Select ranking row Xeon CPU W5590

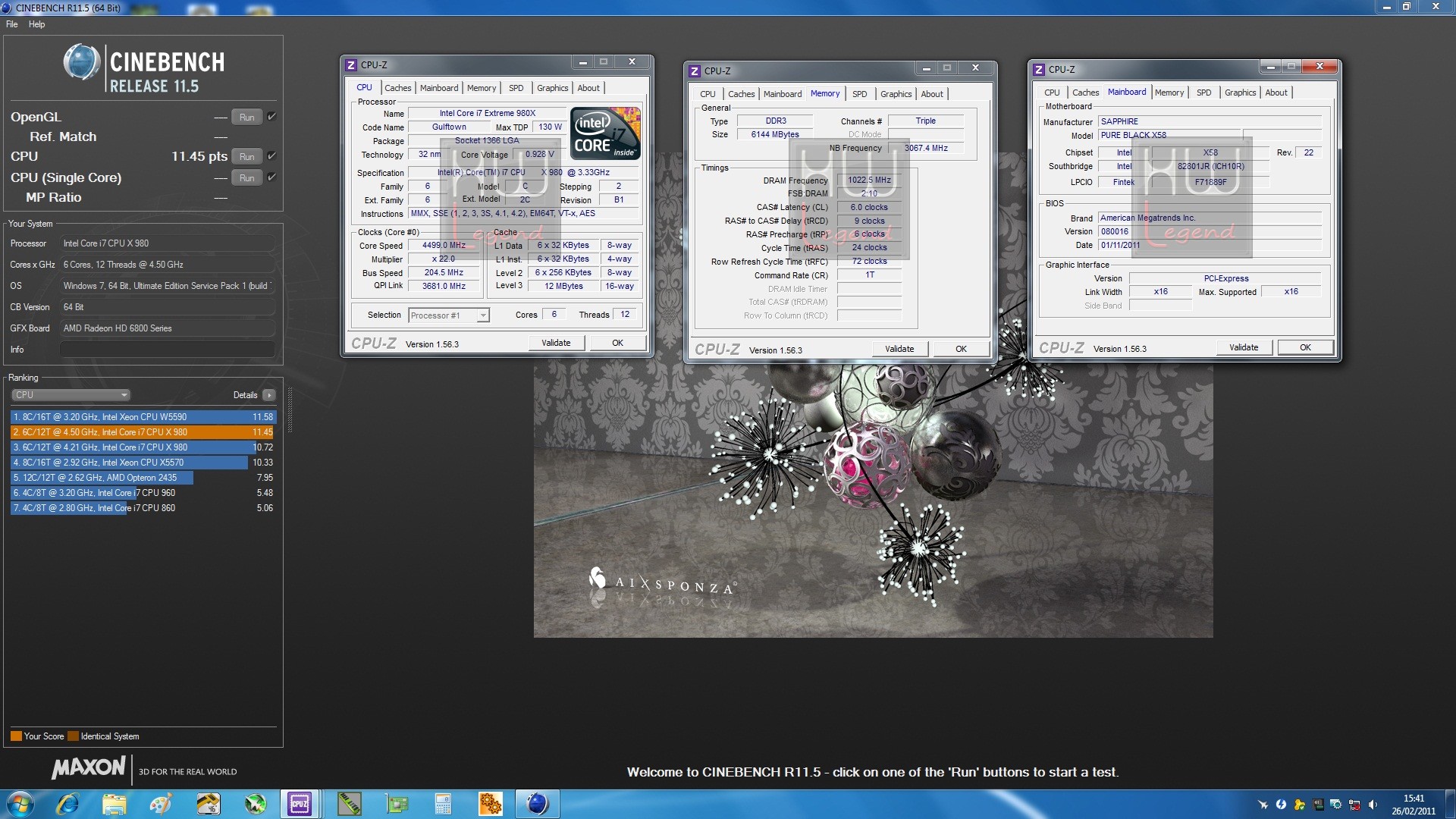(143, 417)
